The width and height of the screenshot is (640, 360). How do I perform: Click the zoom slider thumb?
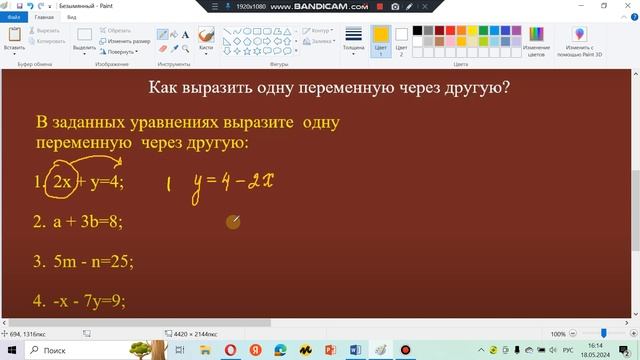[603, 333]
